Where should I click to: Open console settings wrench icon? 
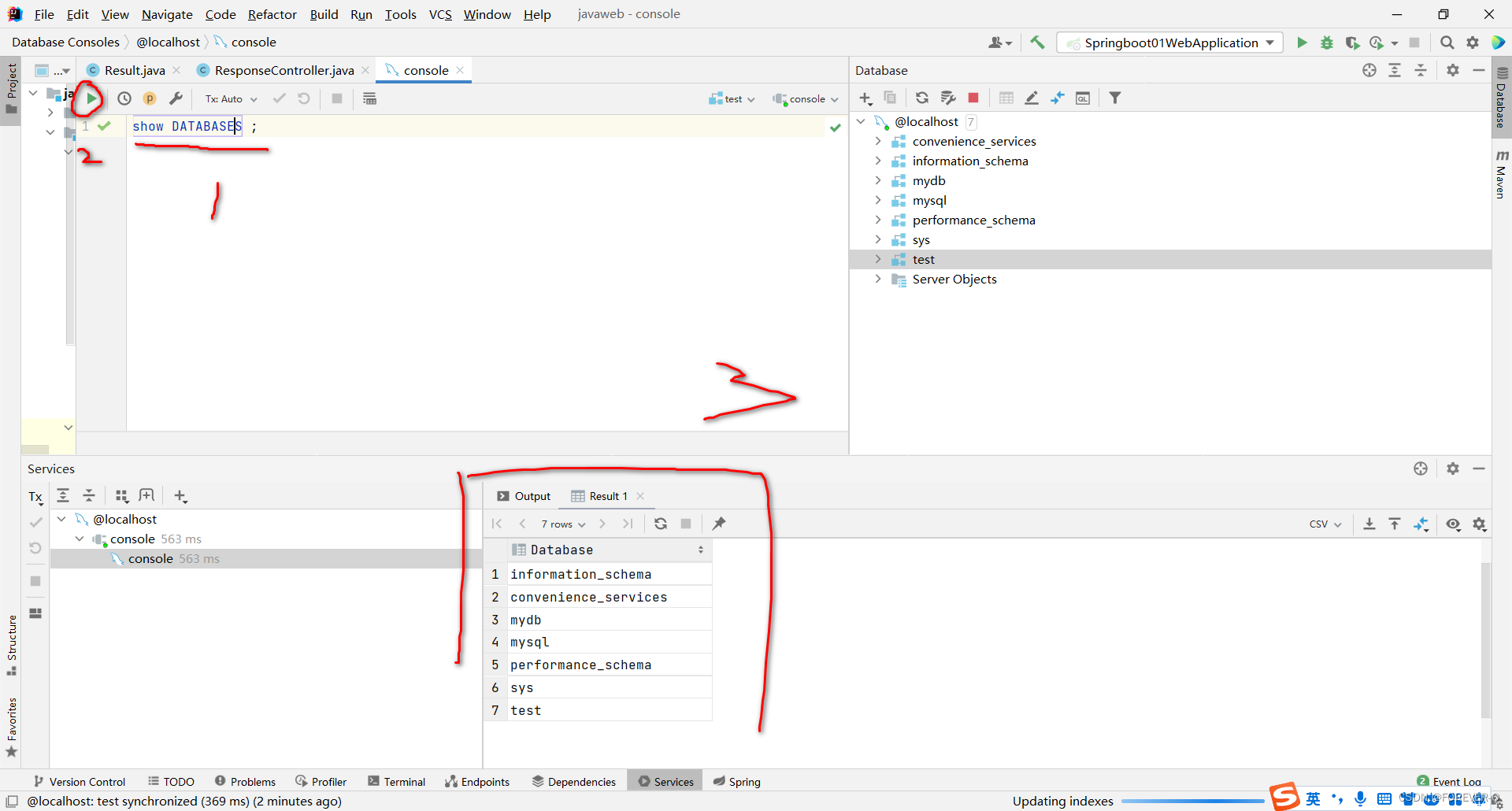[176, 98]
